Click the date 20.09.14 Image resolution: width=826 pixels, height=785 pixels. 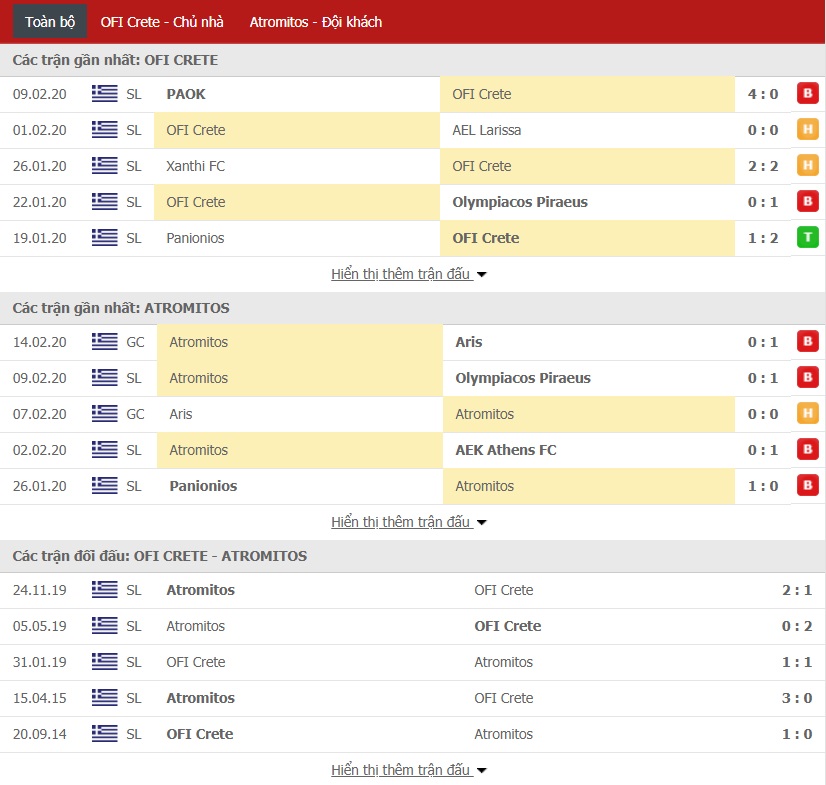pyautogui.click(x=40, y=734)
